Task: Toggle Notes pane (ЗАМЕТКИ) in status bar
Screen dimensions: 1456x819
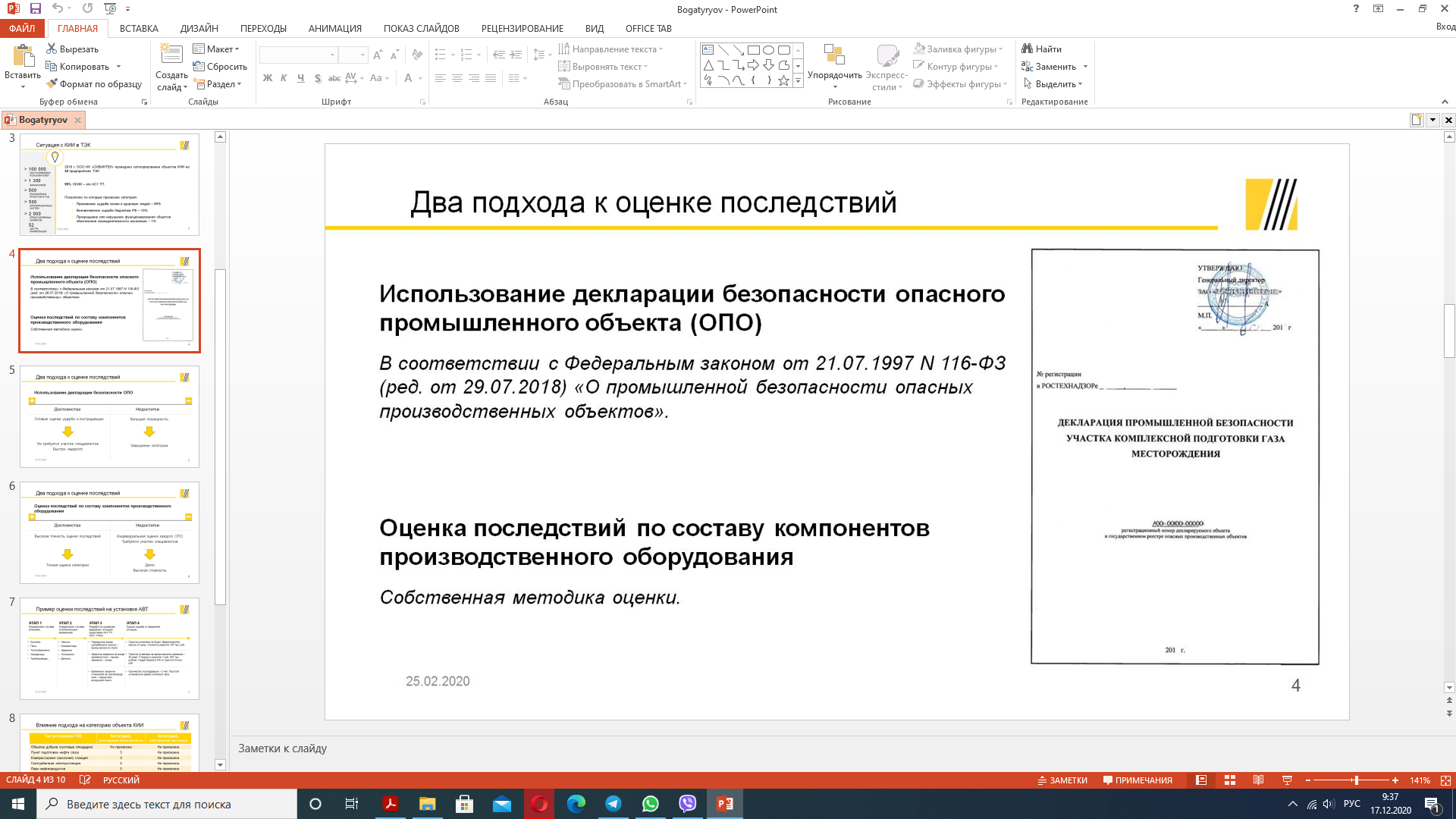Action: click(1062, 780)
